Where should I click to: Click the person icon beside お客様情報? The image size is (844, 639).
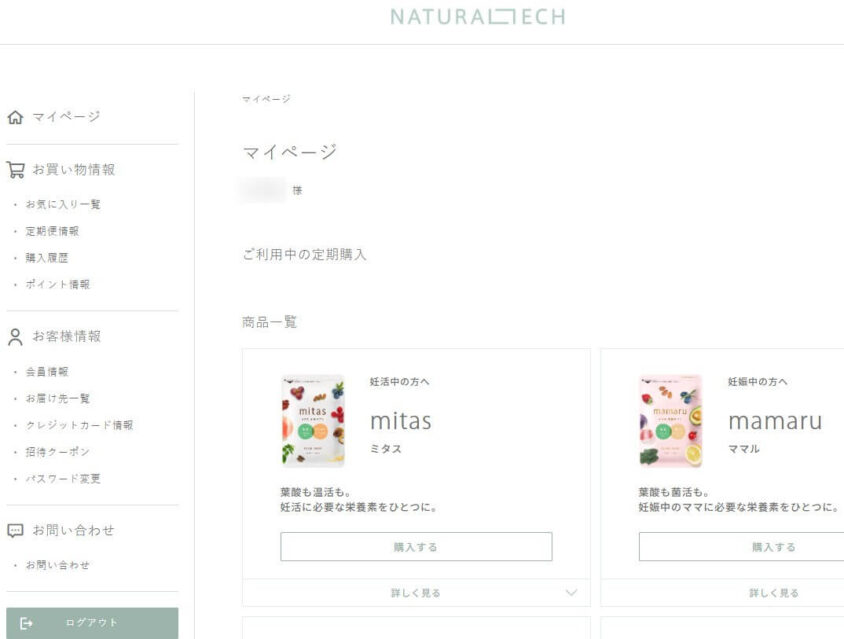(x=15, y=336)
